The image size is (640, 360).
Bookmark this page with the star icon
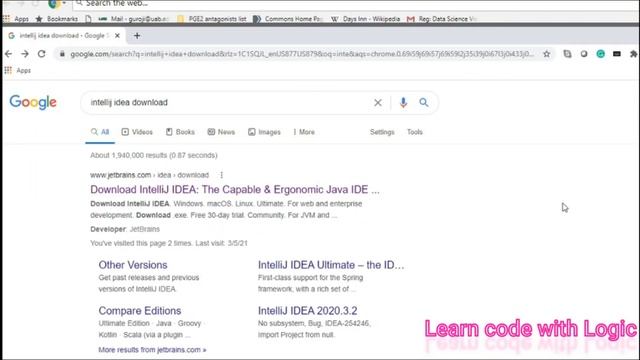pyautogui.click(x=547, y=54)
